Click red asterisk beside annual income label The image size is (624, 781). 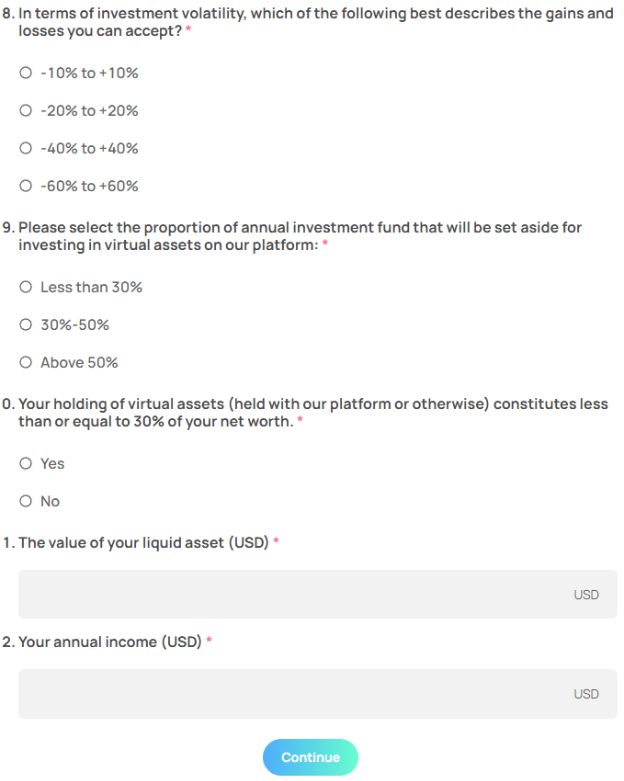pyautogui.click(x=210, y=640)
